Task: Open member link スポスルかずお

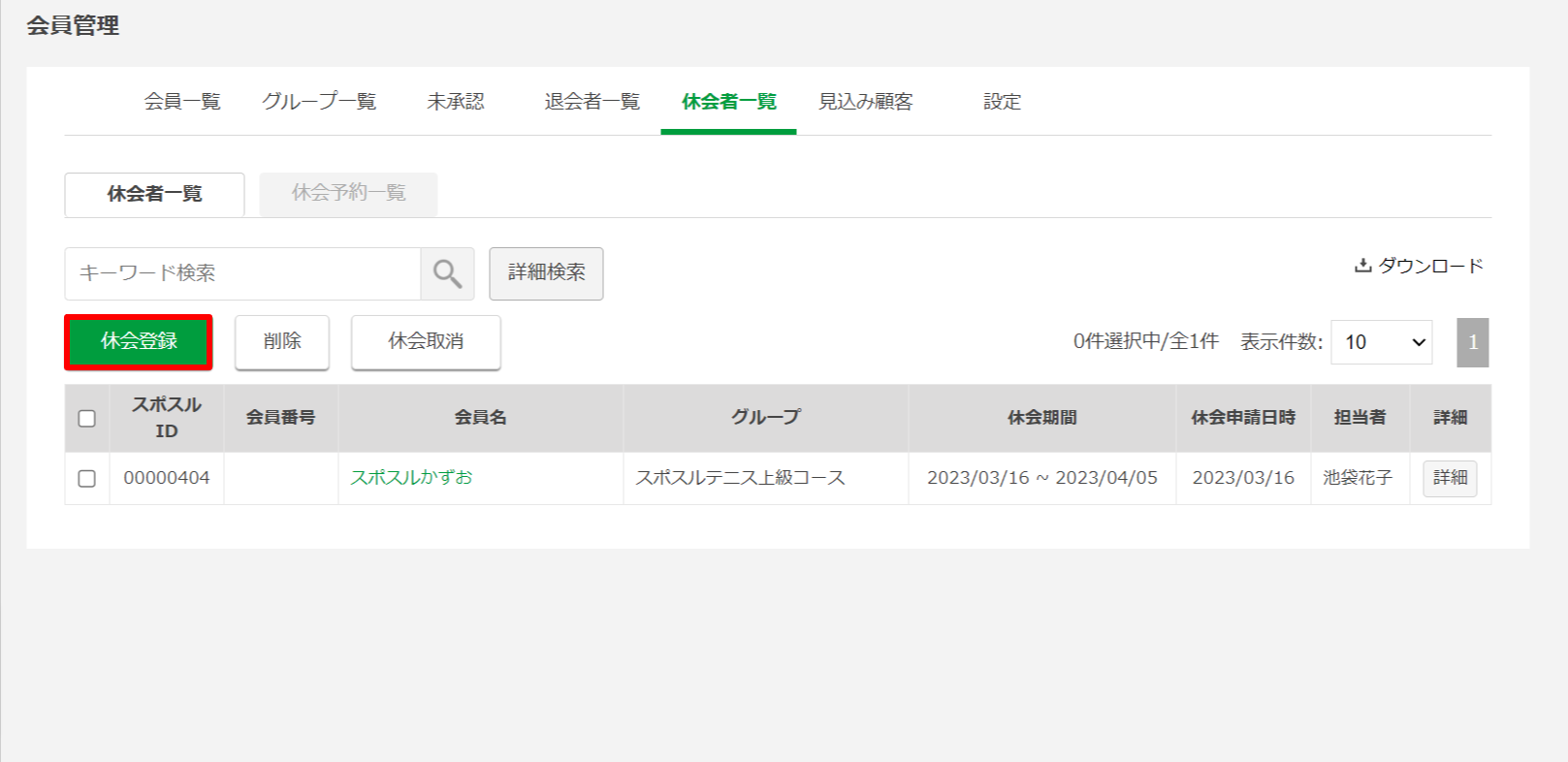Action: (x=411, y=478)
